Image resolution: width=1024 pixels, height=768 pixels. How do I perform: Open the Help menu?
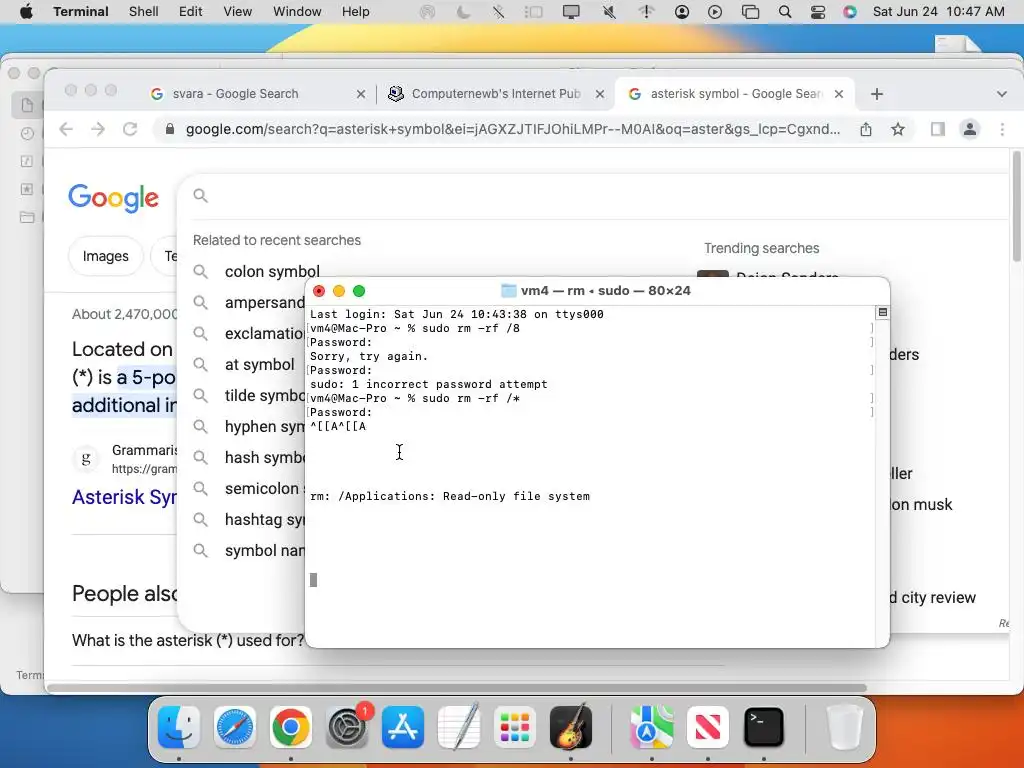pyautogui.click(x=355, y=11)
